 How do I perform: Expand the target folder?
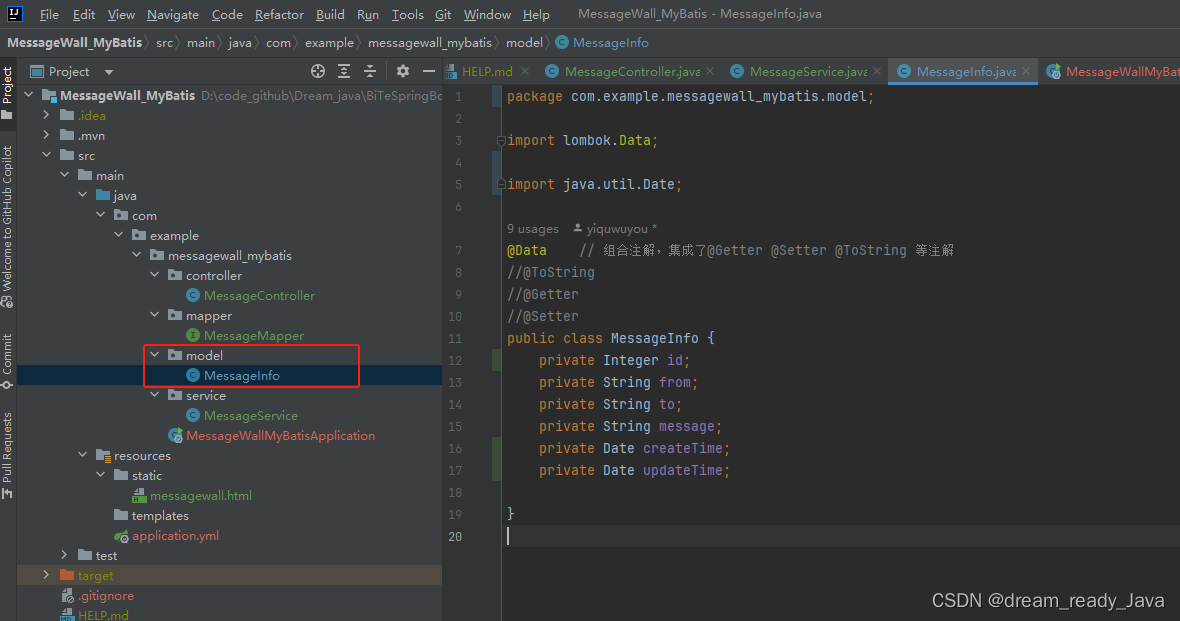47,576
